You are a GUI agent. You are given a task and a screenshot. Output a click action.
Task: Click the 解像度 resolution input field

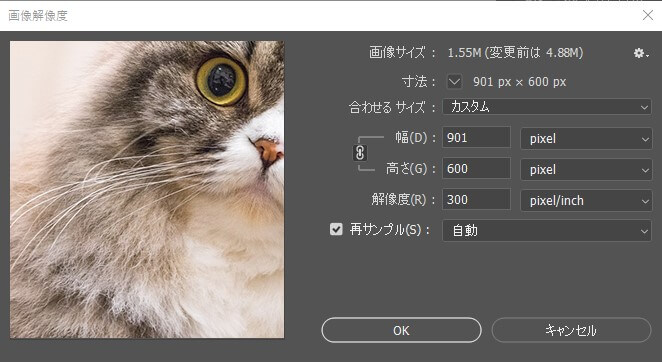point(476,199)
